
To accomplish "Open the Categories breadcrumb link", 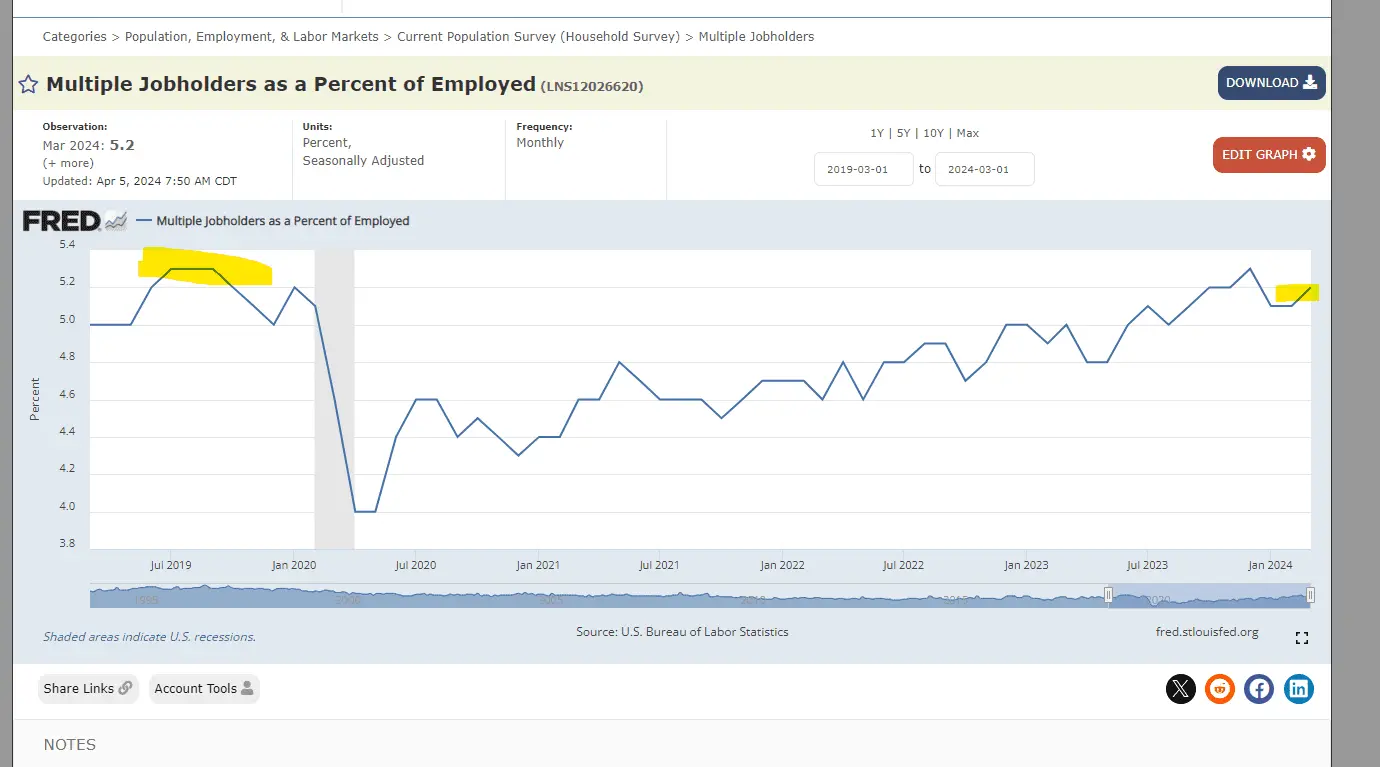I will 74,37.
